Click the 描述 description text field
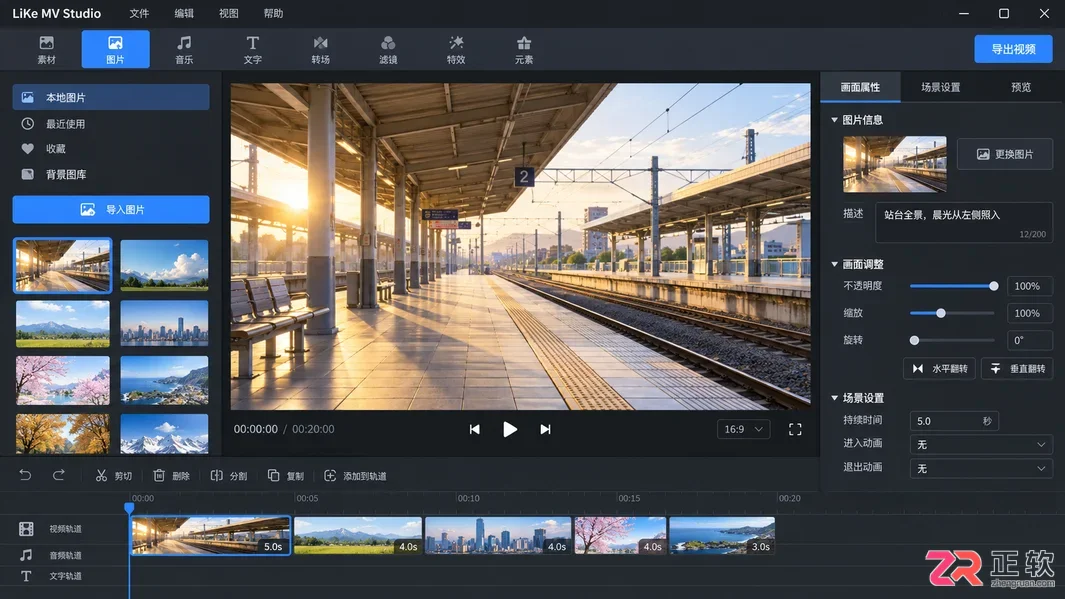The image size is (1065, 599). (964, 222)
